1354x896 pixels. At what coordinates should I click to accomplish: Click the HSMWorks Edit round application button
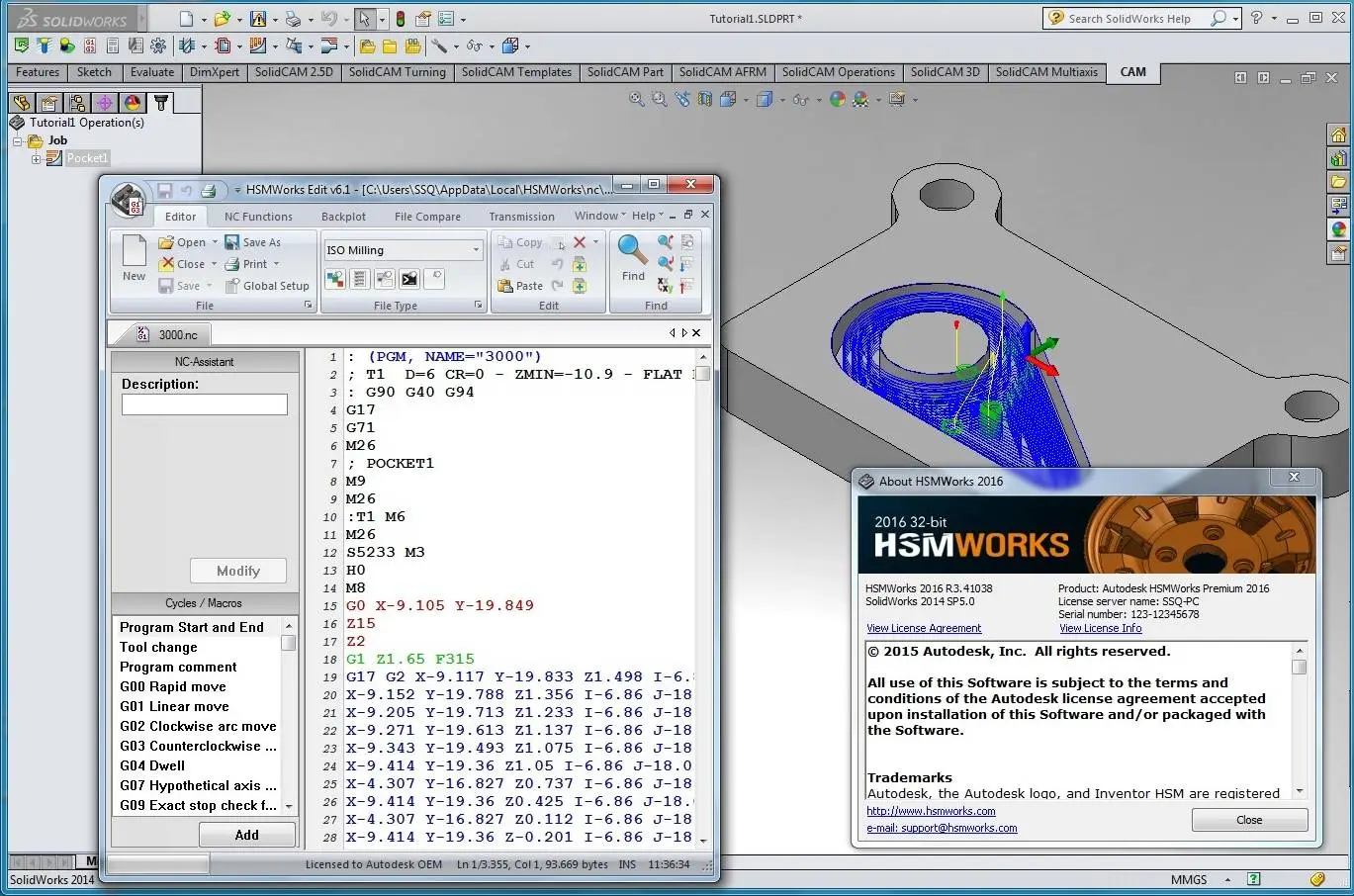tap(127, 199)
